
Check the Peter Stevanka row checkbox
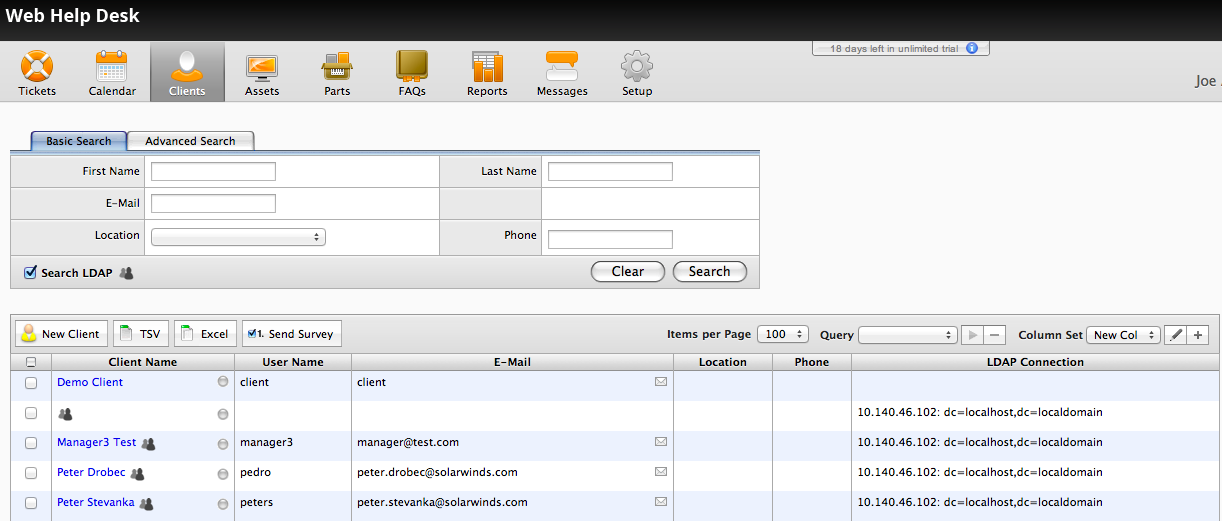(x=31, y=503)
